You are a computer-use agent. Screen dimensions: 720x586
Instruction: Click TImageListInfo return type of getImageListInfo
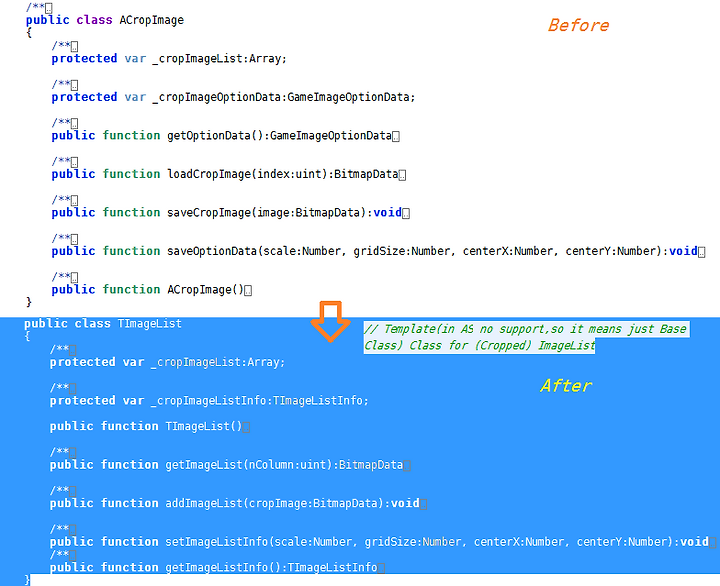pyautogui.click(x=332, y=568)
